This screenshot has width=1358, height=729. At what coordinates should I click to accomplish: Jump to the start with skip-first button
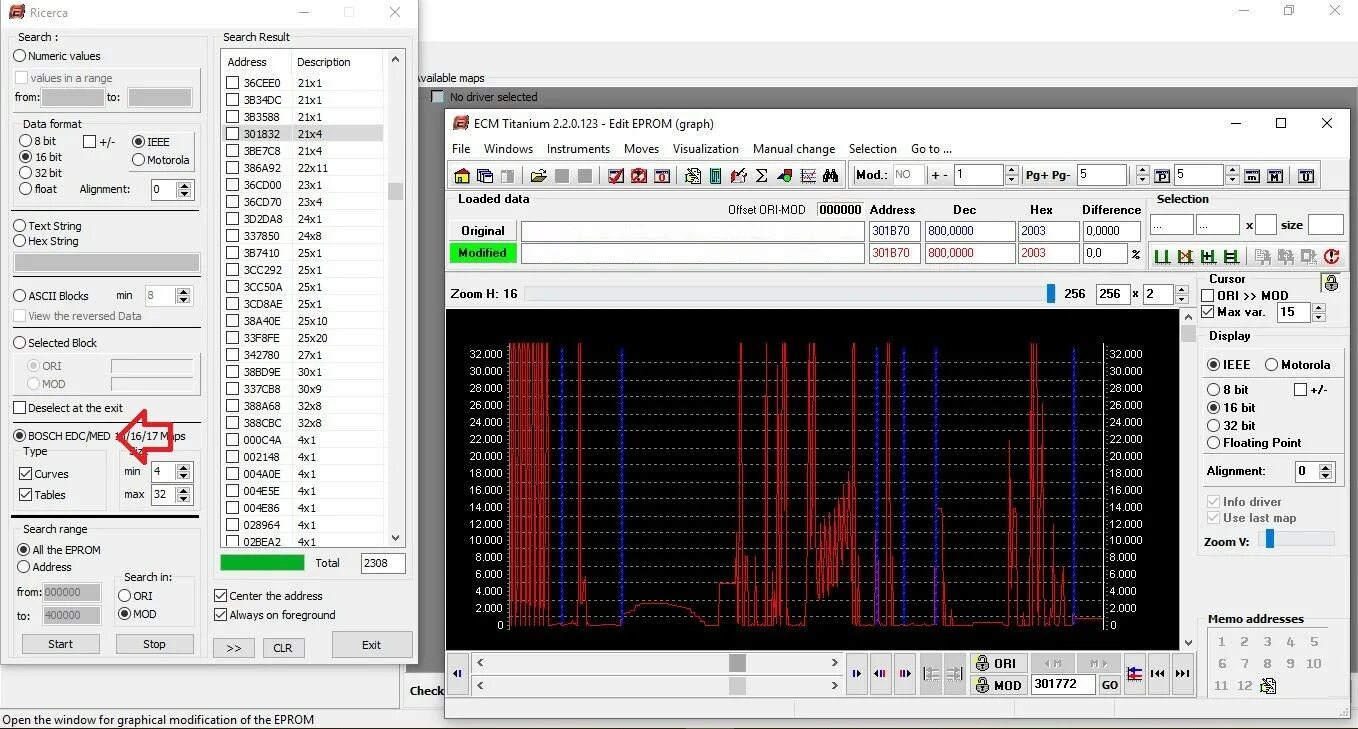point(1158,673)
